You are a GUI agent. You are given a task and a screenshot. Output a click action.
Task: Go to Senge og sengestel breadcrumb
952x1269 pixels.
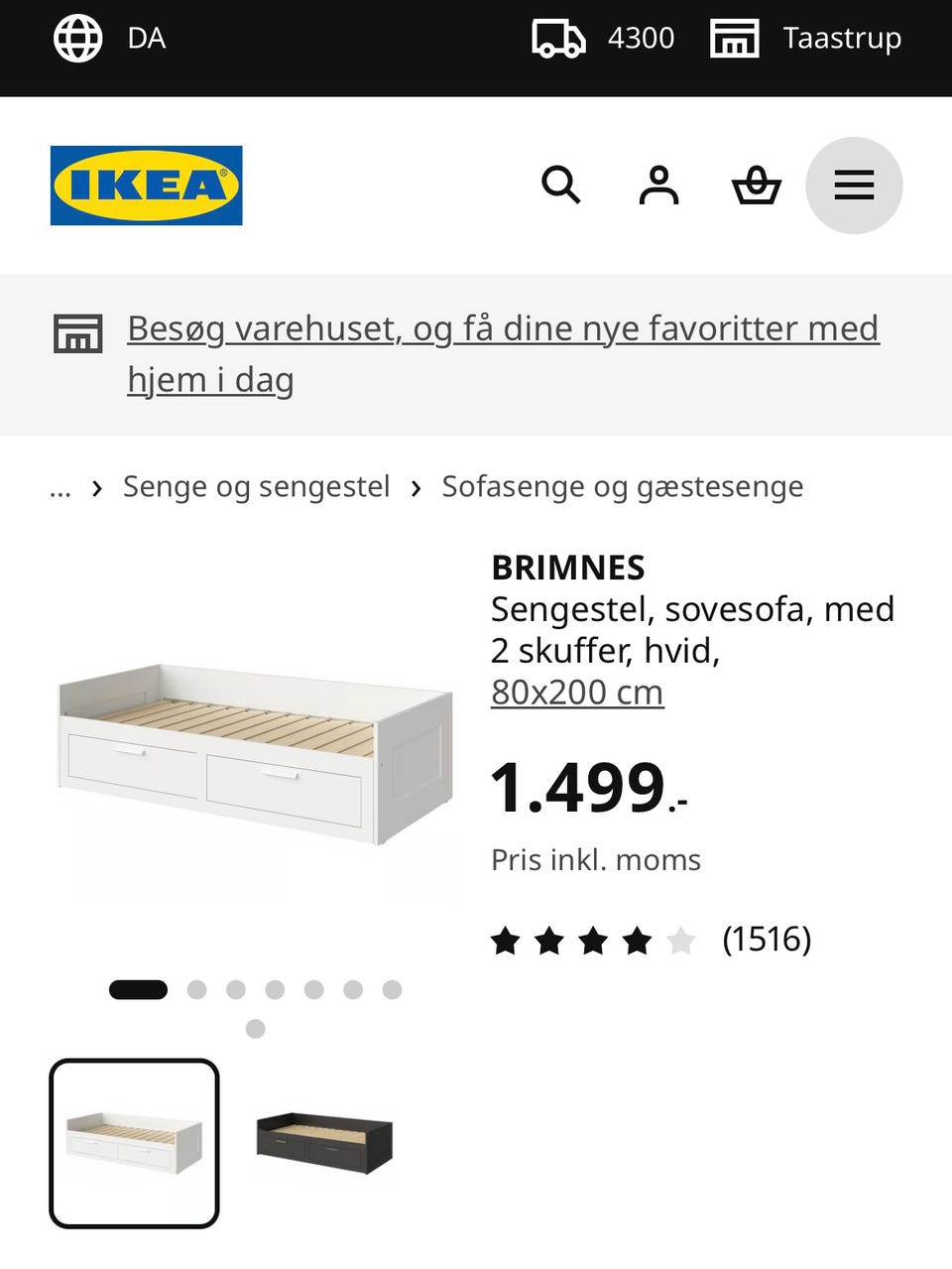[256, 487]
